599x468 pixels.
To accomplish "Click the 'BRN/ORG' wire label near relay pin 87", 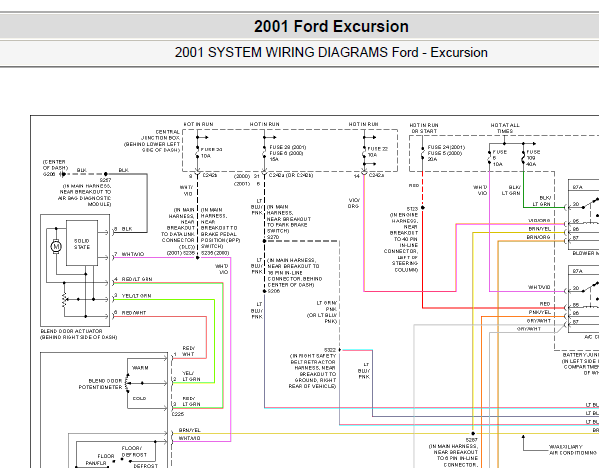I will pyautogui.click(x=538, y=237).
